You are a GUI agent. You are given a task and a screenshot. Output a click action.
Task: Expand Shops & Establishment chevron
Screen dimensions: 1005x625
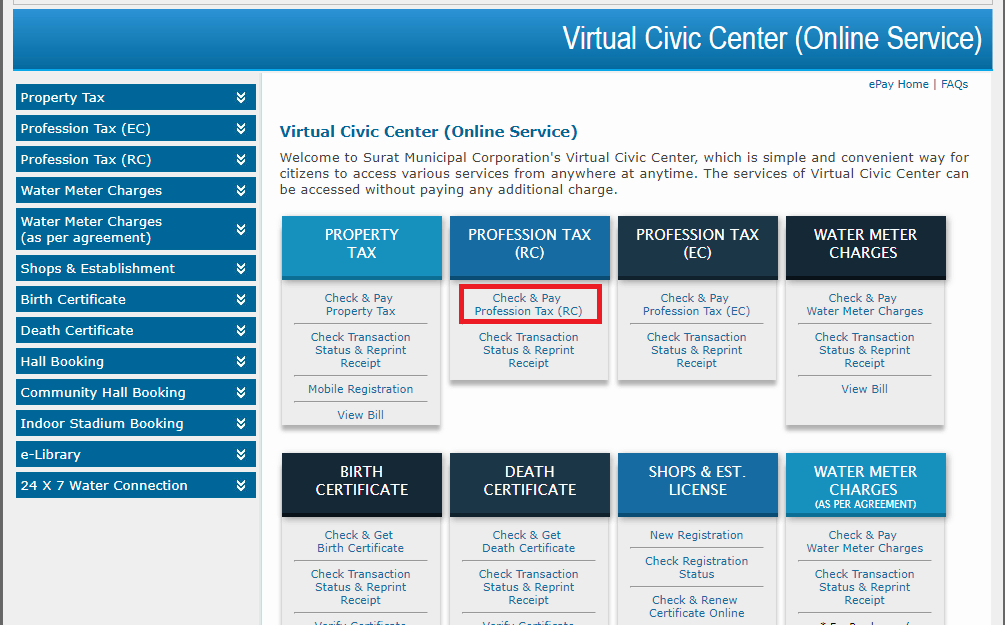(241, 269)
